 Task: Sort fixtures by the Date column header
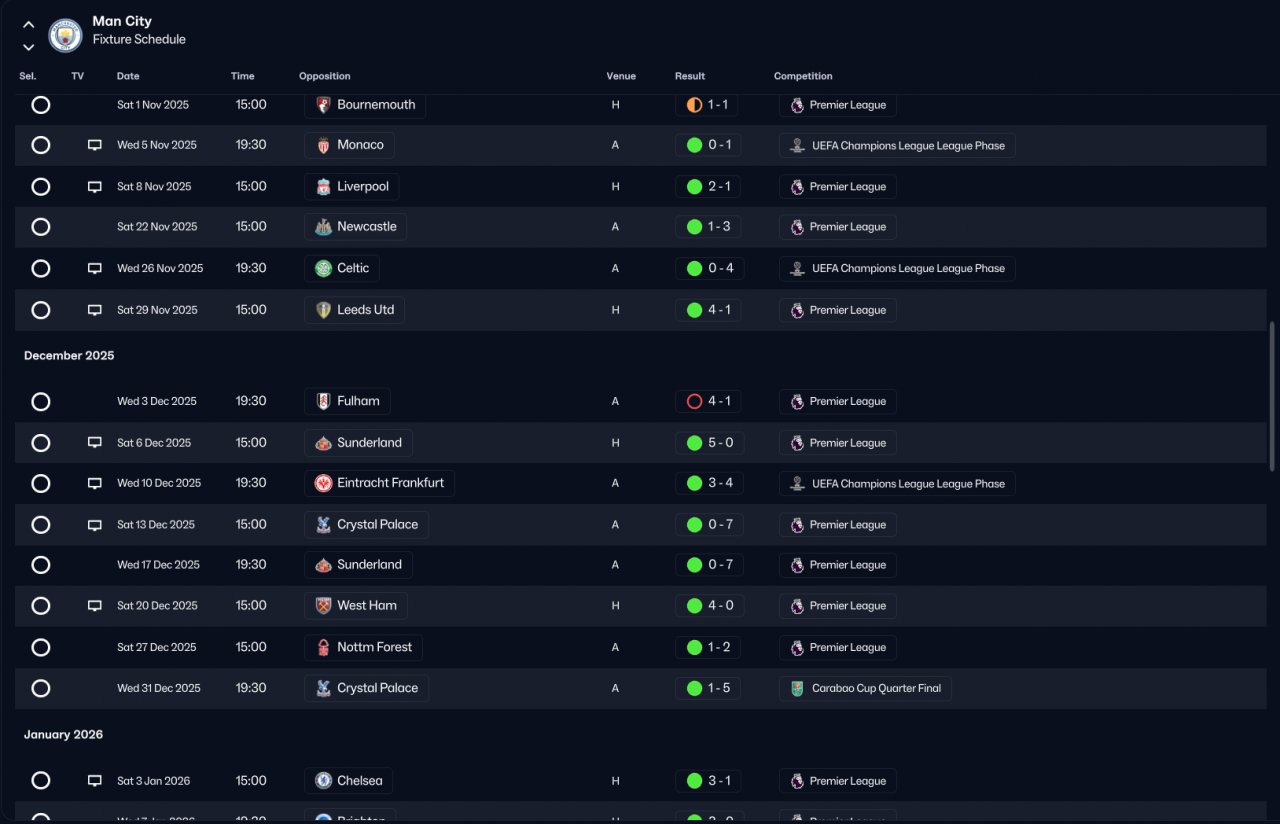coord(128,76)
